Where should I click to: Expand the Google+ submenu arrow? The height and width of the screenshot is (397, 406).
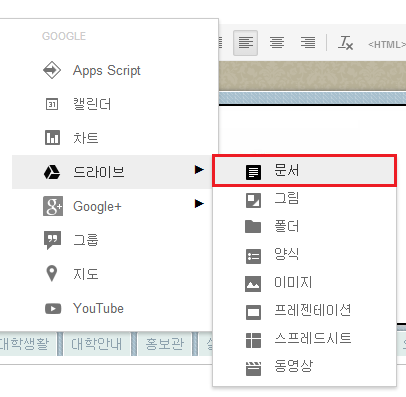tap(199, 203)
